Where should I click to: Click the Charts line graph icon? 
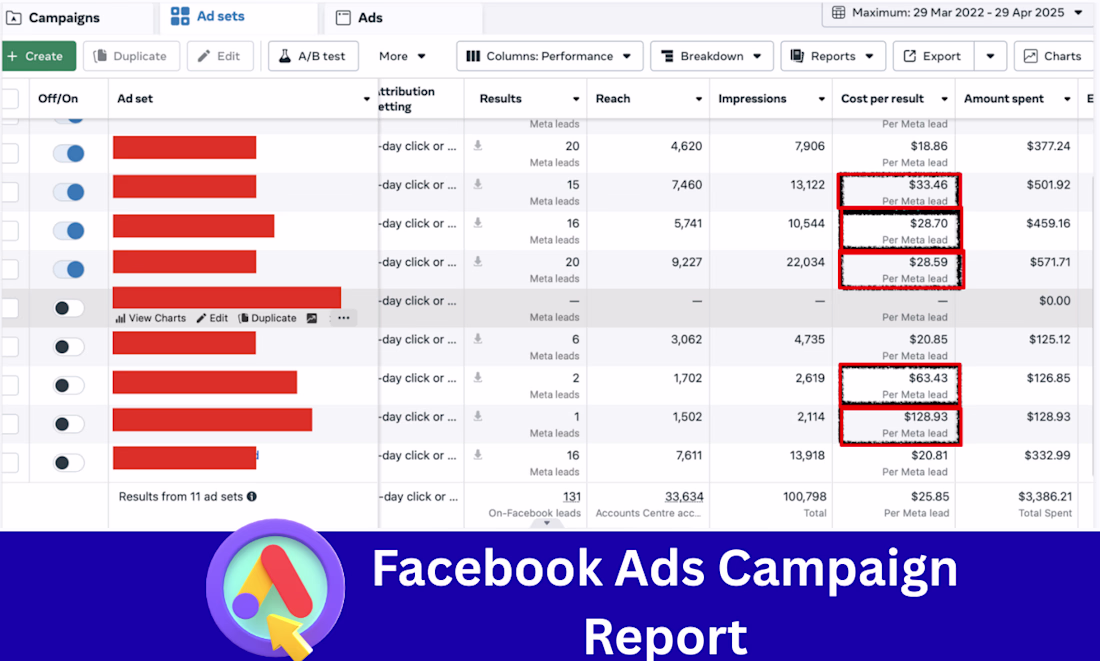[1031, 56]
